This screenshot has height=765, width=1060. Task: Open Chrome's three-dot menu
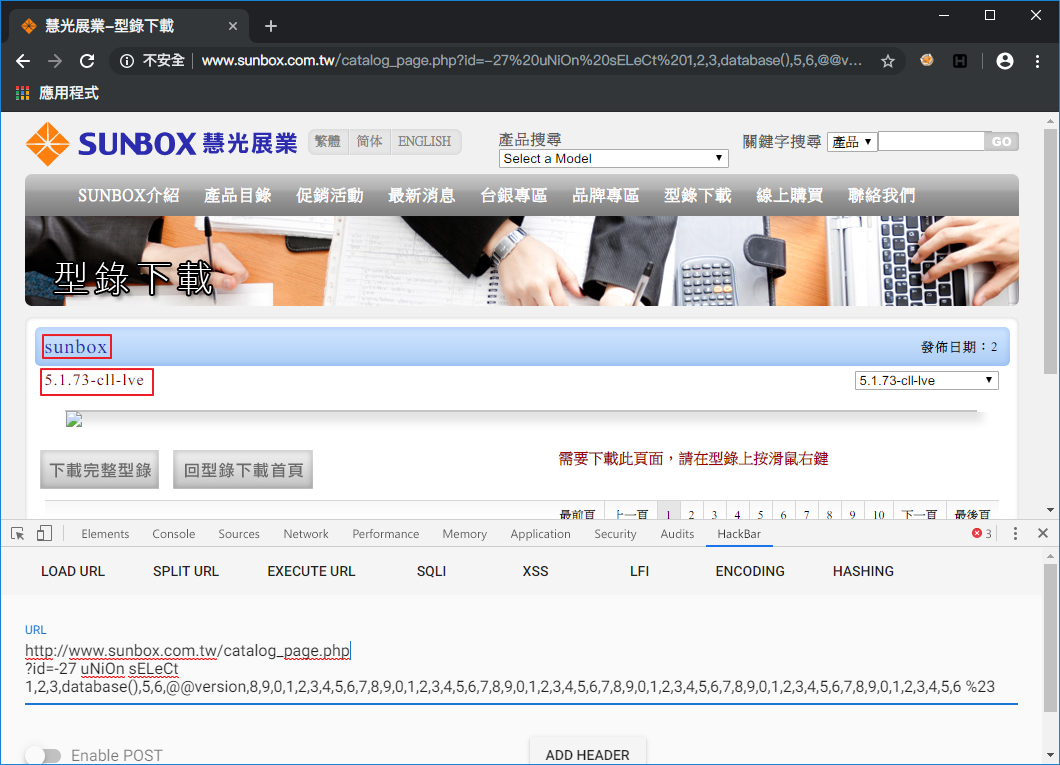(x=1038, y=61)
